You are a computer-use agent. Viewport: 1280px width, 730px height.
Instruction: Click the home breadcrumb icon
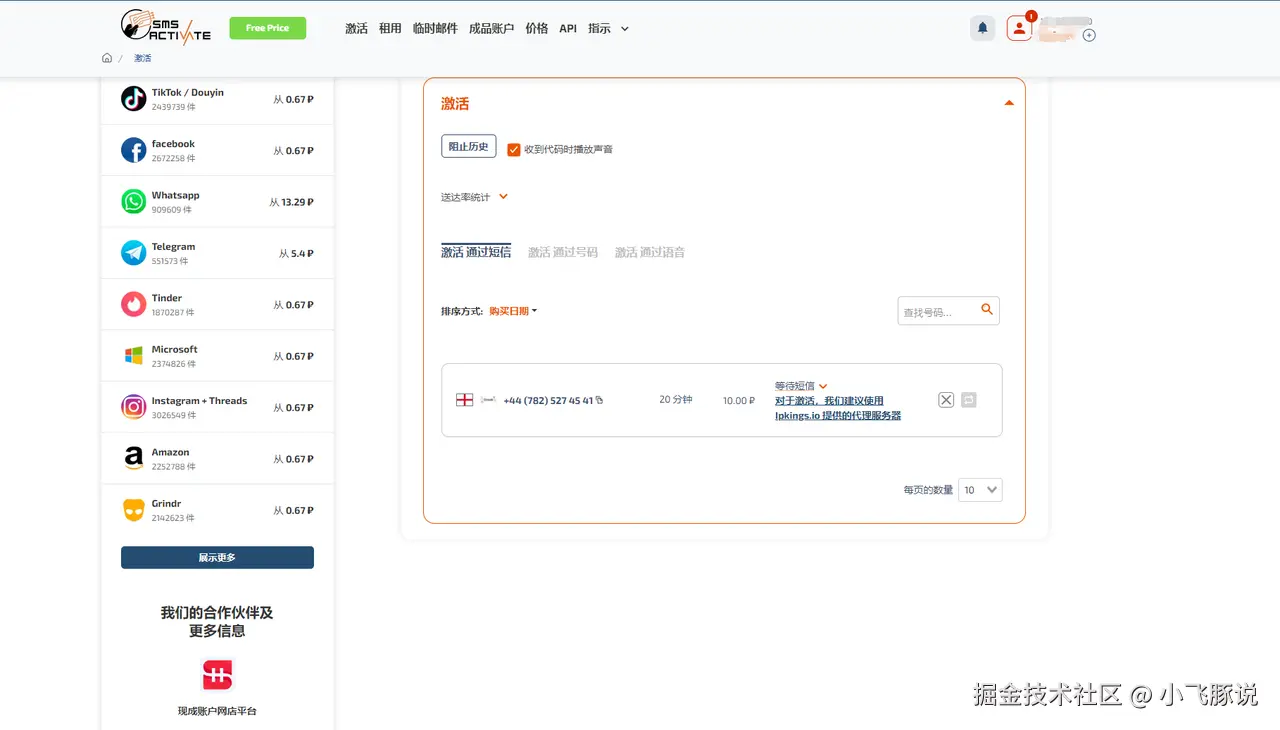(107, 58)
